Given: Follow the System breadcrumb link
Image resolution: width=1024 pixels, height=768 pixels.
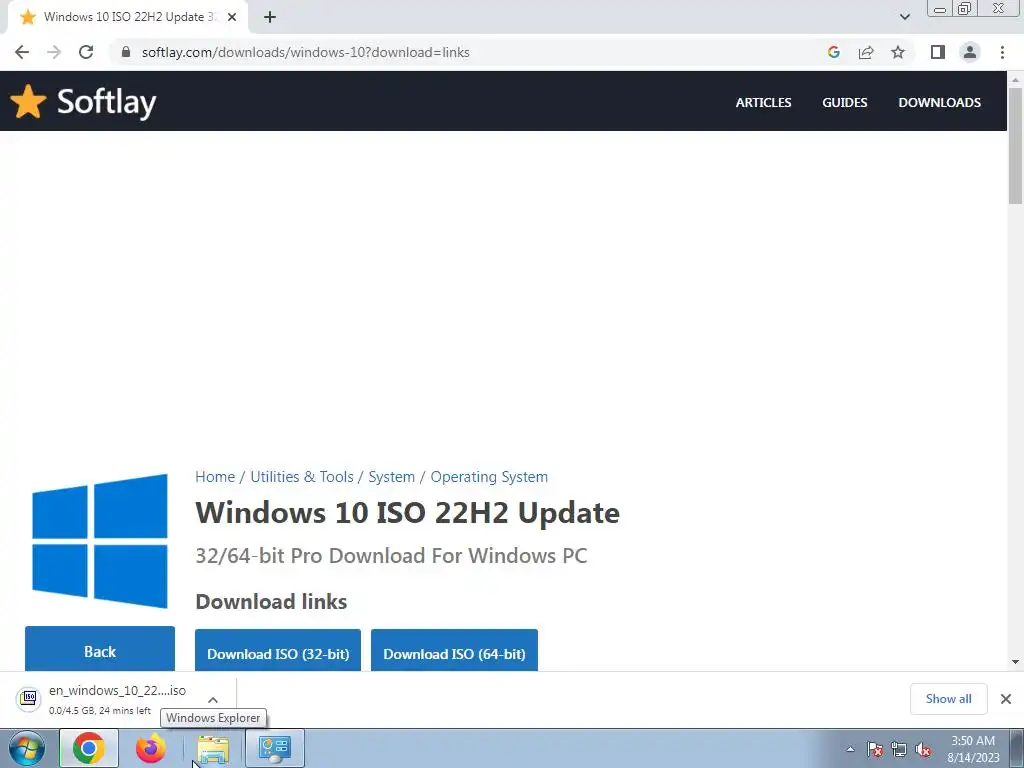Looking at the screenshot, I should 391,477.
